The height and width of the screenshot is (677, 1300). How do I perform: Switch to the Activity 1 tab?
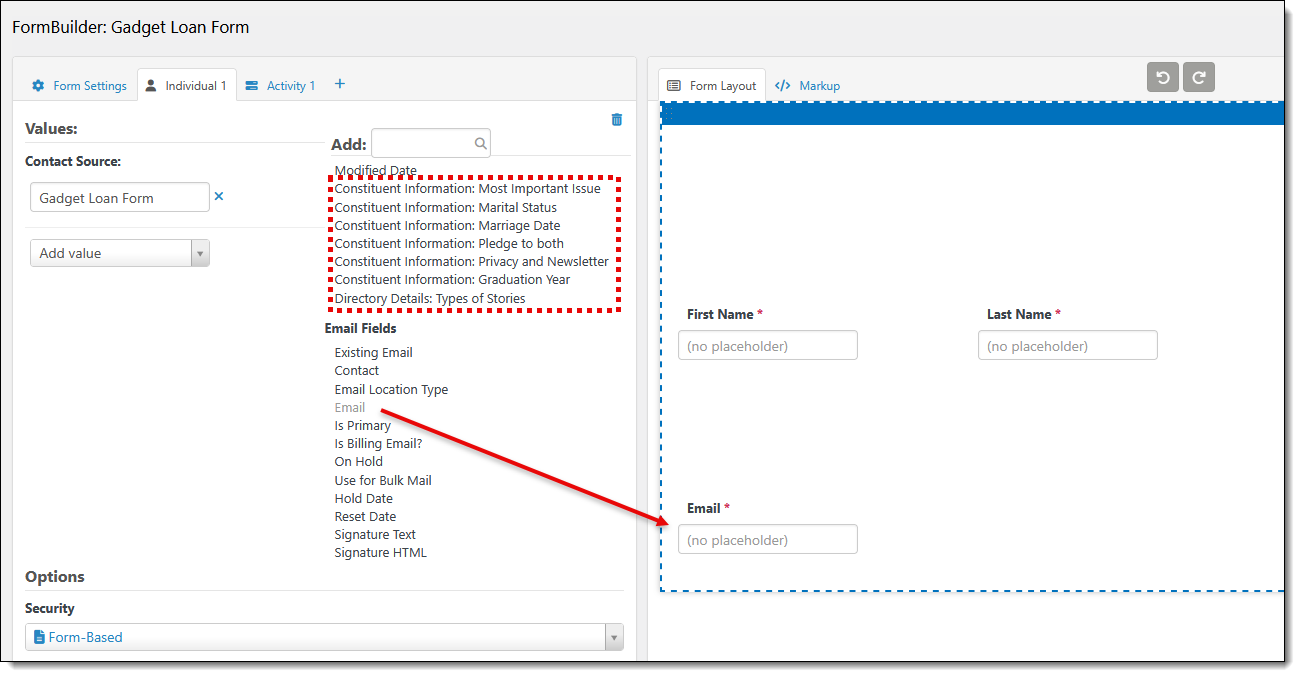[280, 86]
